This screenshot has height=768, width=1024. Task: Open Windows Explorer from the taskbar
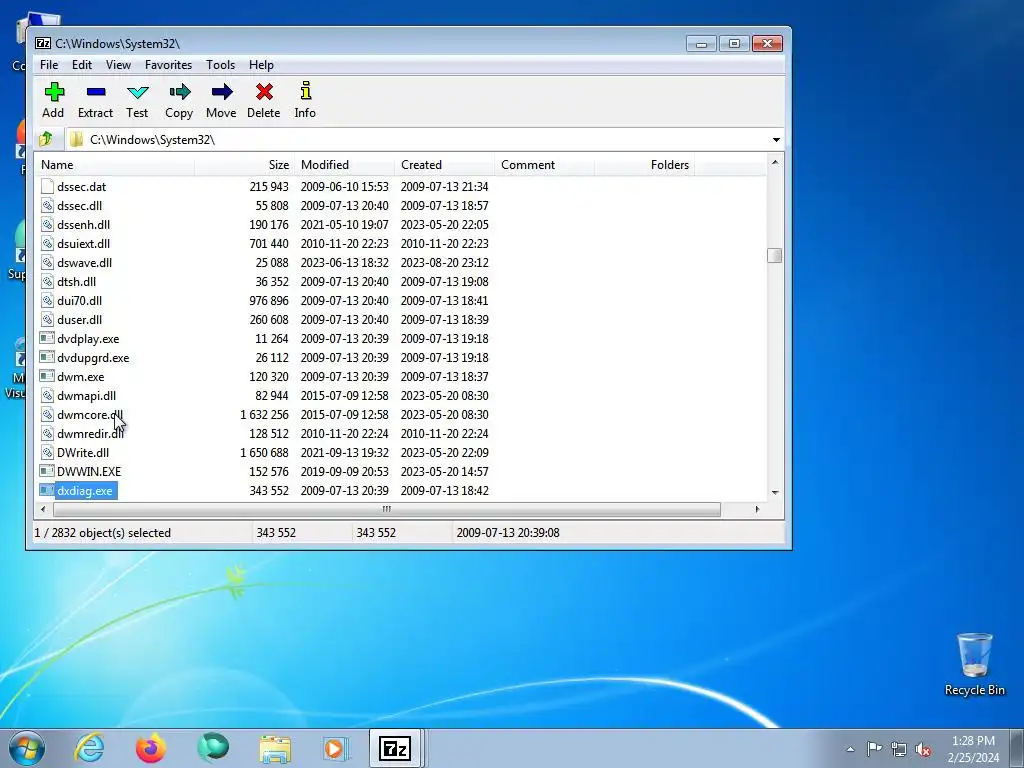pyautogui.click(x=275, y=748)
